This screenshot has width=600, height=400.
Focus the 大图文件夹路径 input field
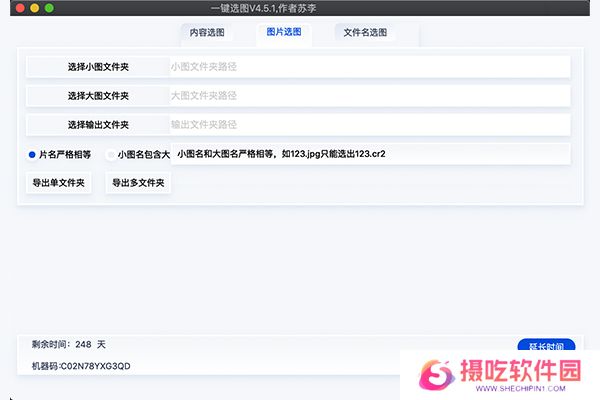(370, 96)
